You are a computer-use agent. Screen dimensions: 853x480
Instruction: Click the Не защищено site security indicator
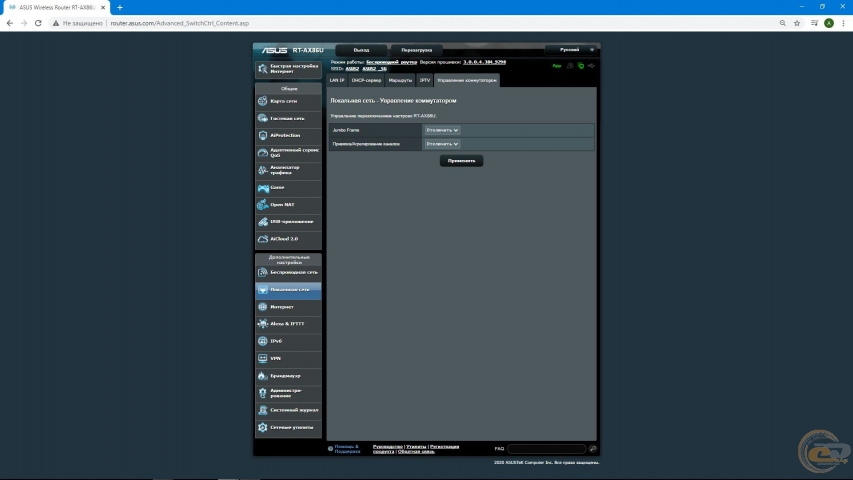pos(77,23)
